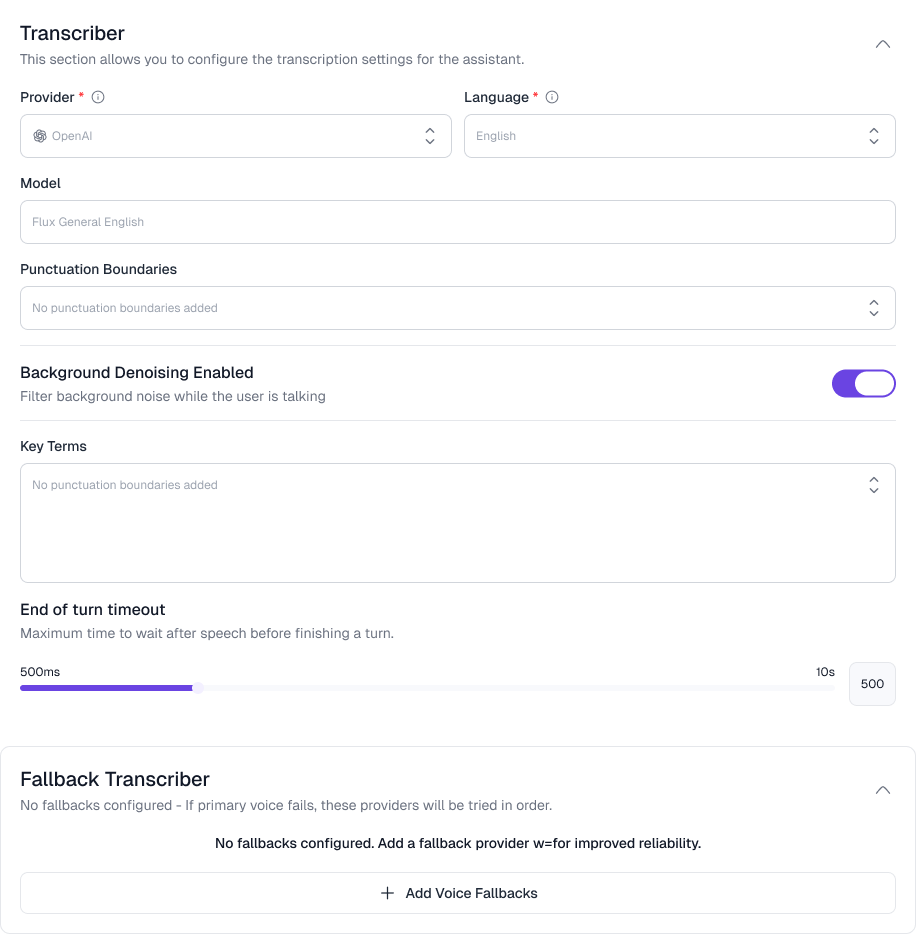Click the stepper chevrons in the Language field
The width and height of the screenshot is (916, 934).
coord(873,136)
